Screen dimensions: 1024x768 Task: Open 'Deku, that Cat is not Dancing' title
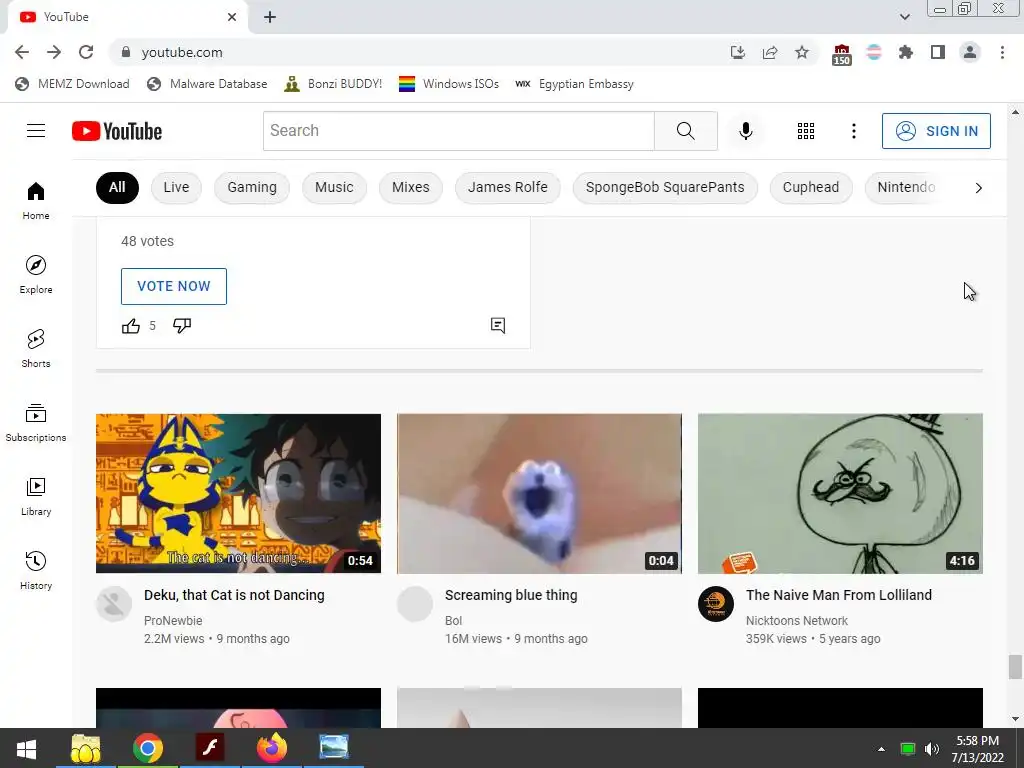234,595
